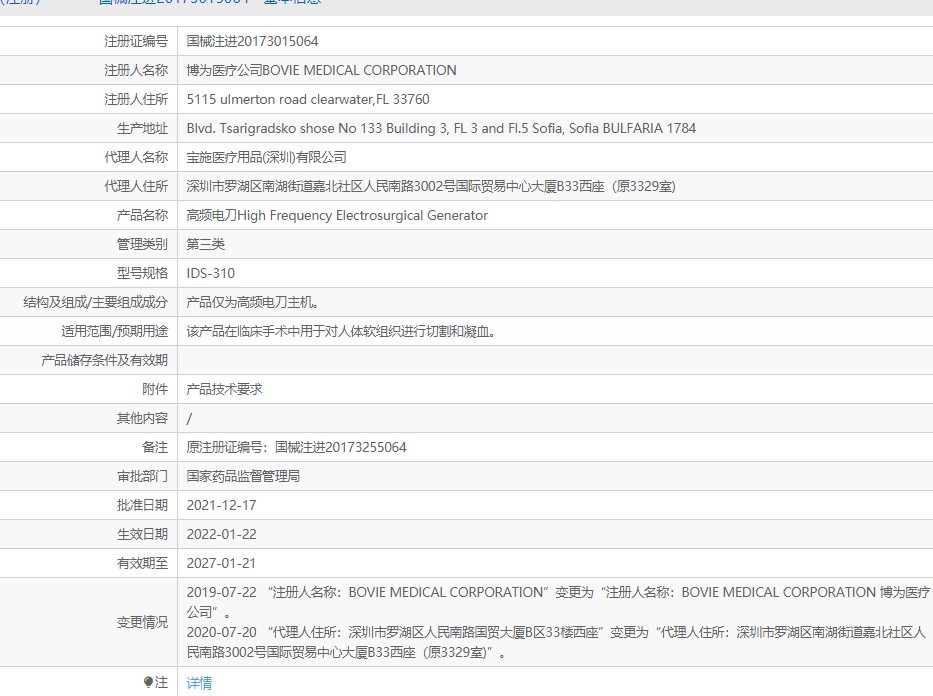Select attachment value 产品技术要求

pos(224,390)
